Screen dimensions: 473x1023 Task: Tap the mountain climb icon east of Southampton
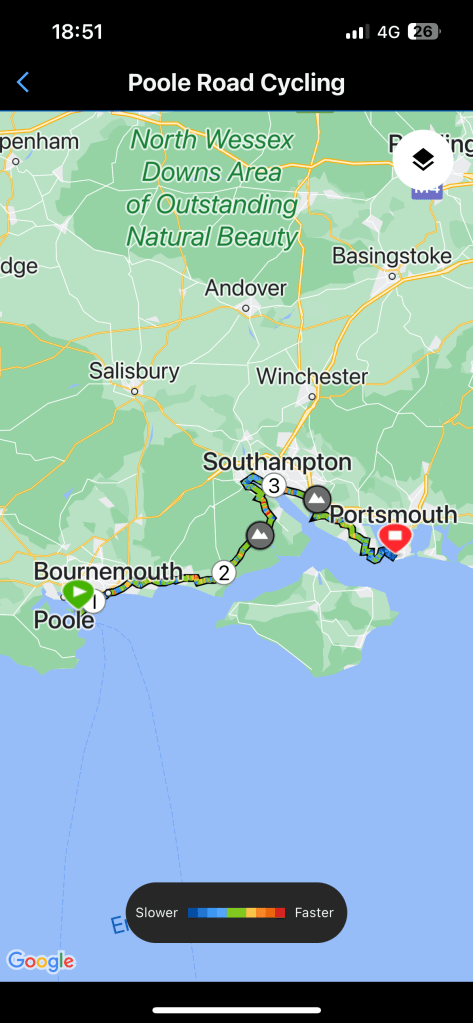pyautogui.click(x=317, y=500)
